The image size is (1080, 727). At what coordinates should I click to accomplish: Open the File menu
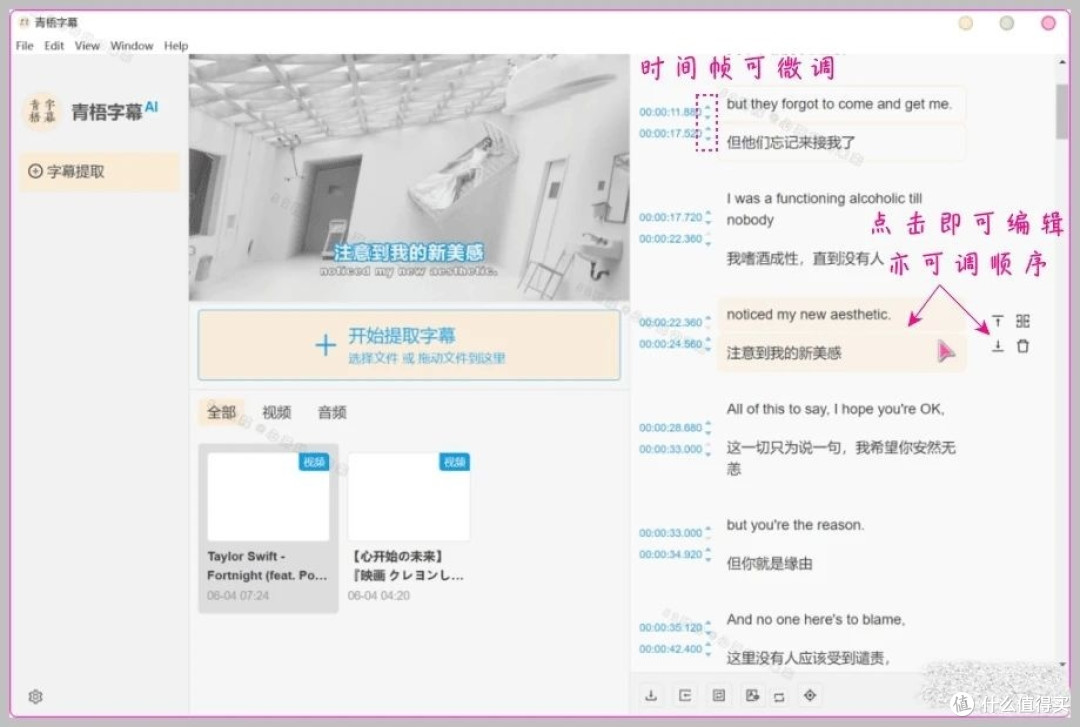[x=25, y=45]
